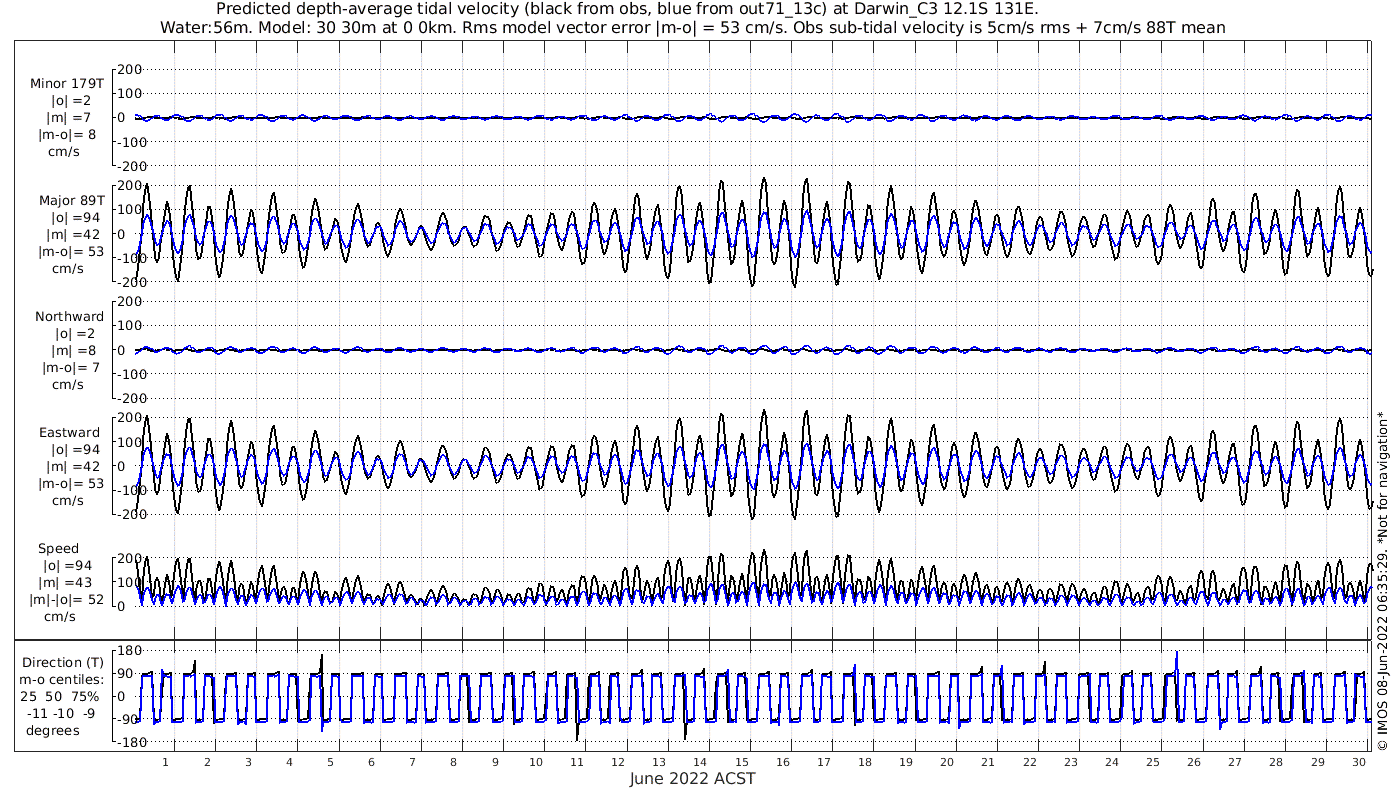
Task: Click the 'Northward' panel label
Action: pos(69,317)
